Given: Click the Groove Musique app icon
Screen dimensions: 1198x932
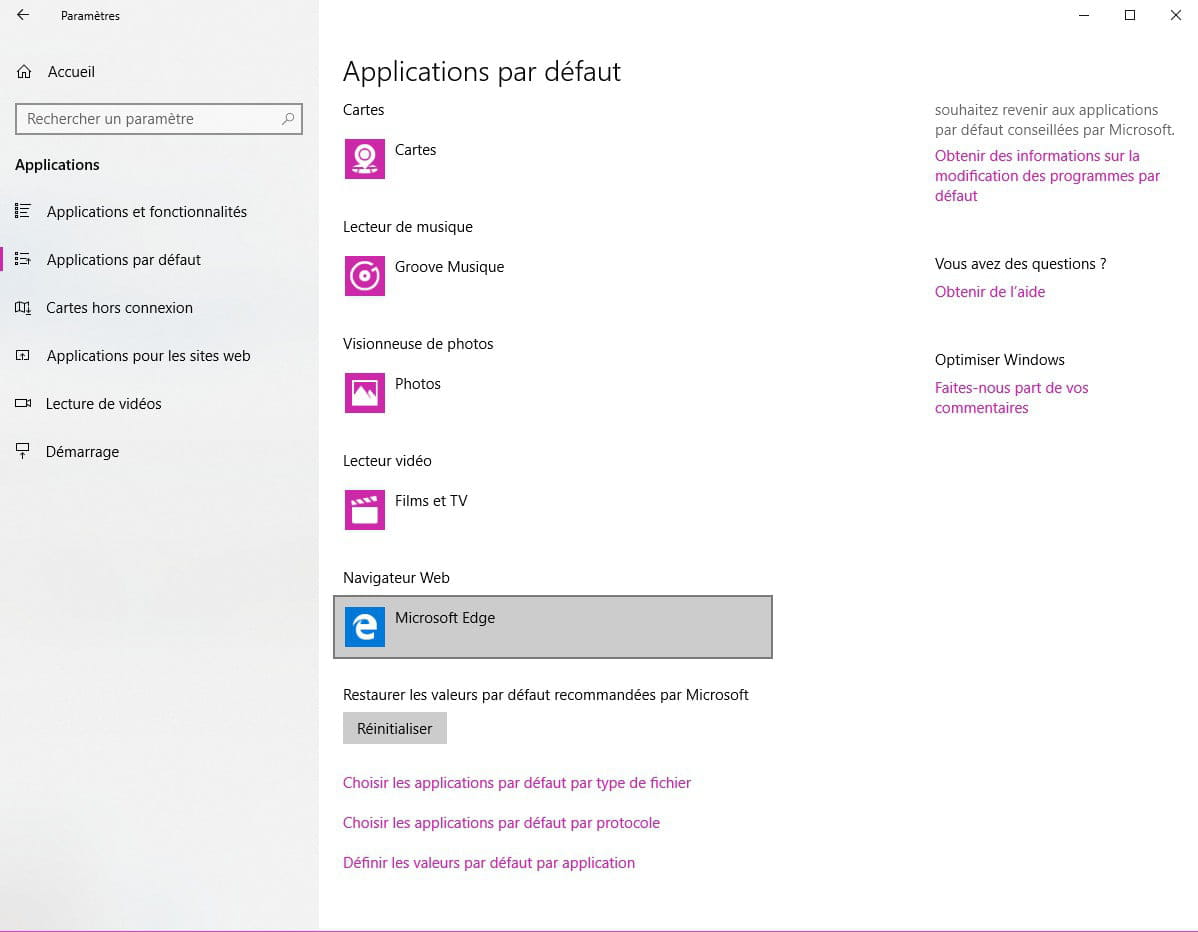Looking at the screenshot, I should pos(364,276).
